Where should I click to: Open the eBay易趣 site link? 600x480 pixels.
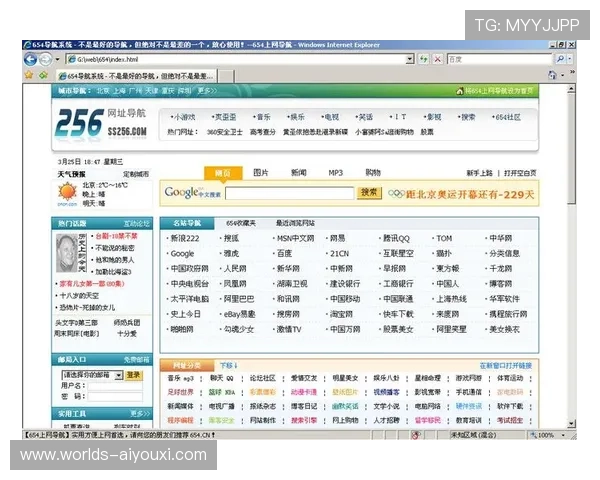coord(239,314)
